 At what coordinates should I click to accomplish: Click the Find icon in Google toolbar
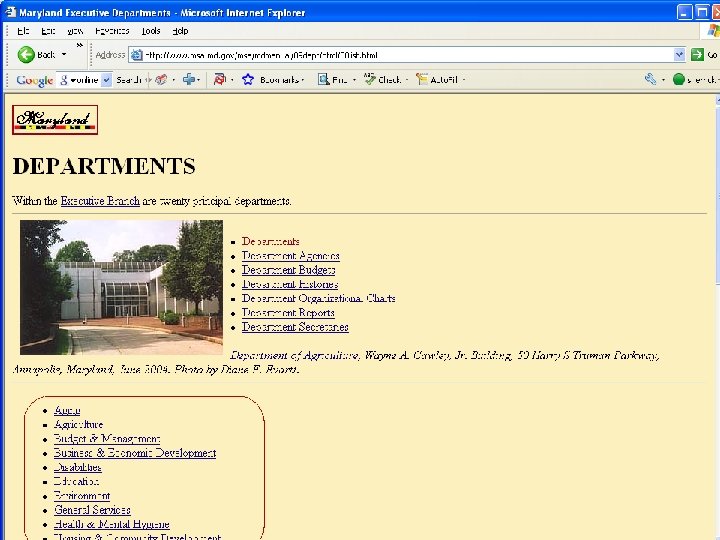point(324,79)
